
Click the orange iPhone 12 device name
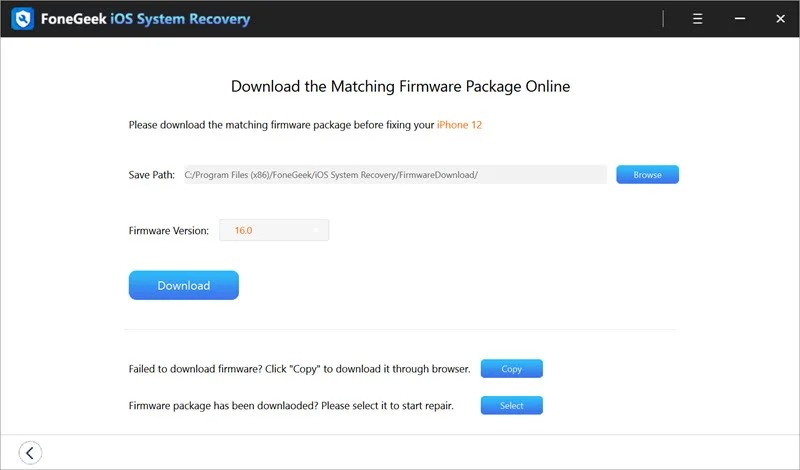tap(460, 125)
